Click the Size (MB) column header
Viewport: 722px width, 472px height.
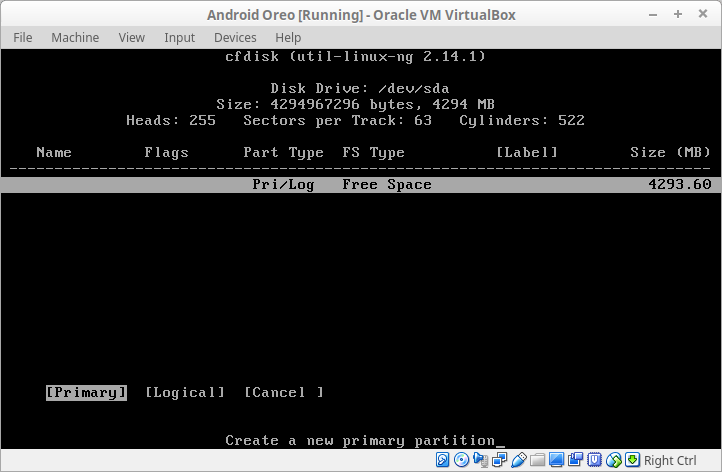(x=670, y=152)
